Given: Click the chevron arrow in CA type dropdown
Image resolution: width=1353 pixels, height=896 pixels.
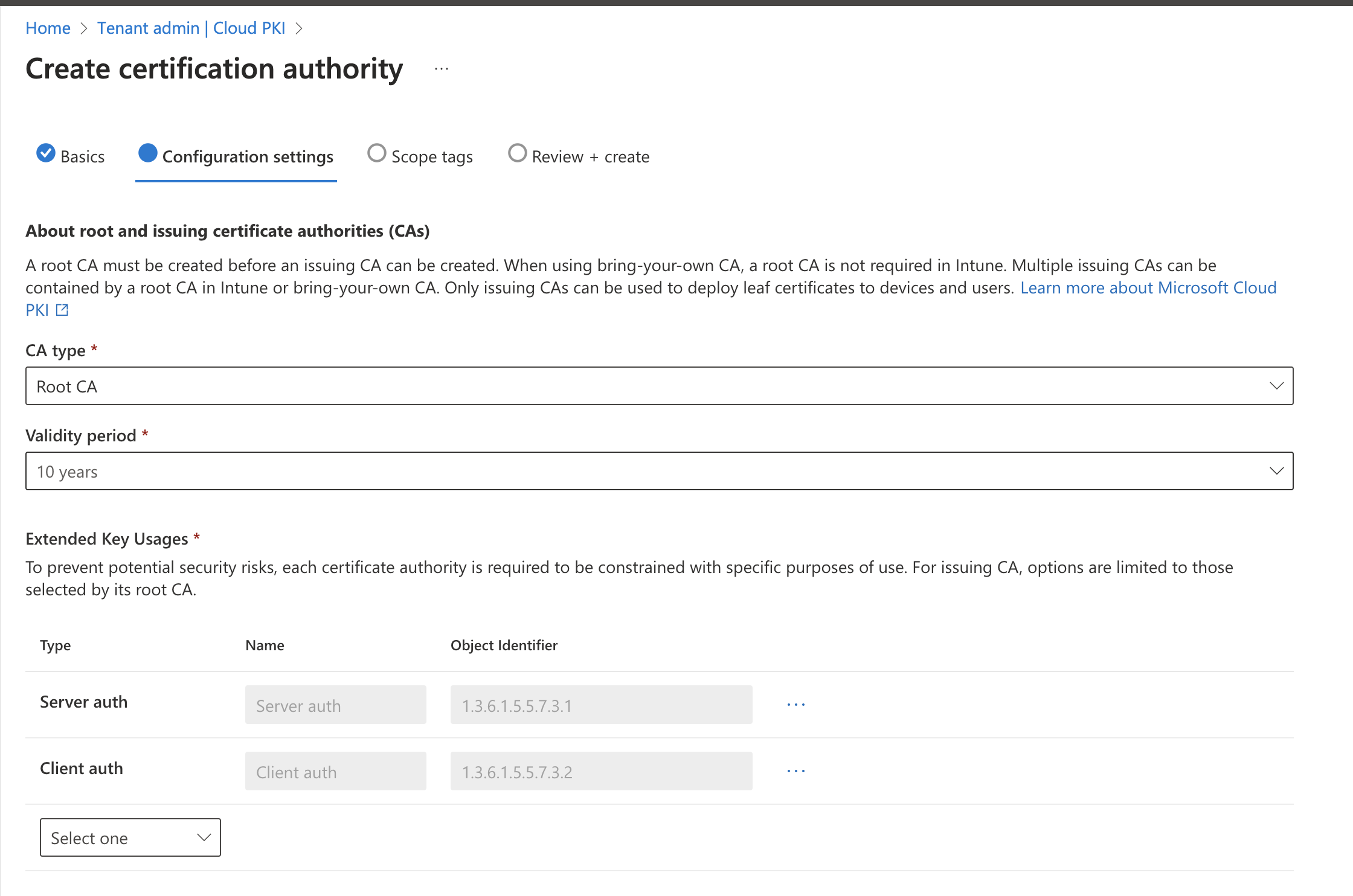Looking at the screenshot, I should tap(1276, 386).
